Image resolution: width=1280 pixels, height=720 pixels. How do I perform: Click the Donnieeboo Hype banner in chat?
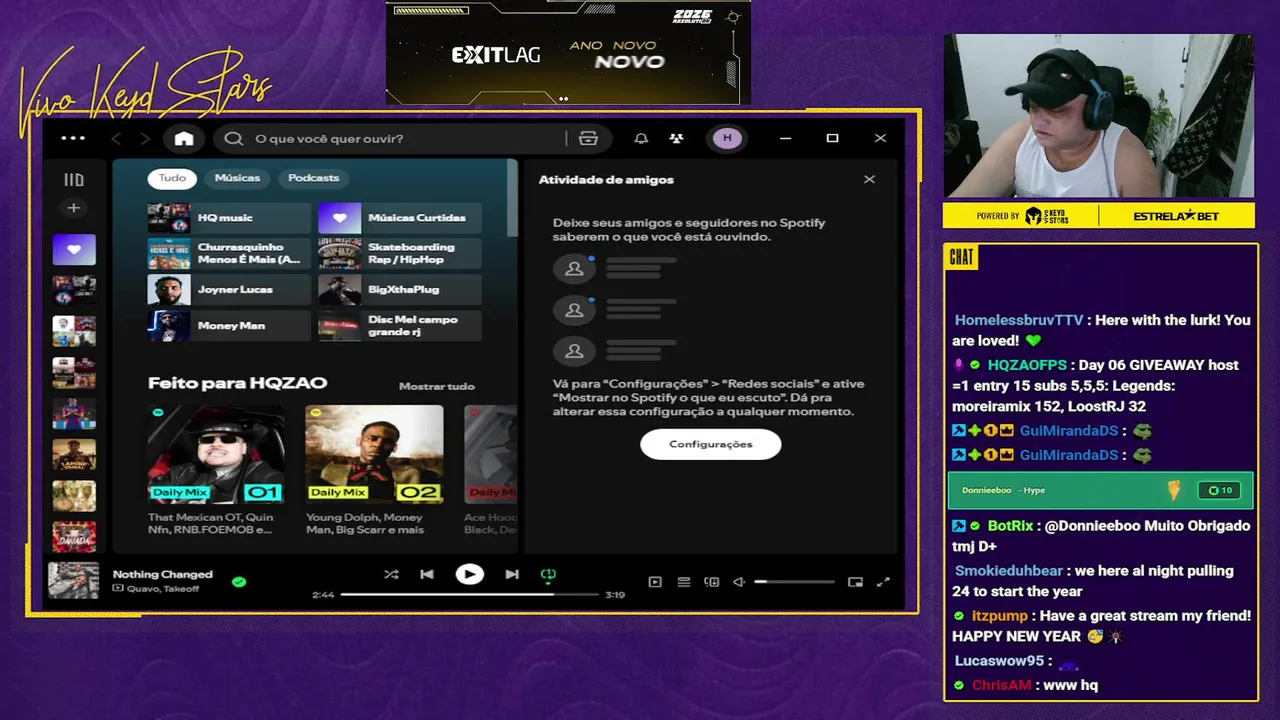coord(1100,491)
